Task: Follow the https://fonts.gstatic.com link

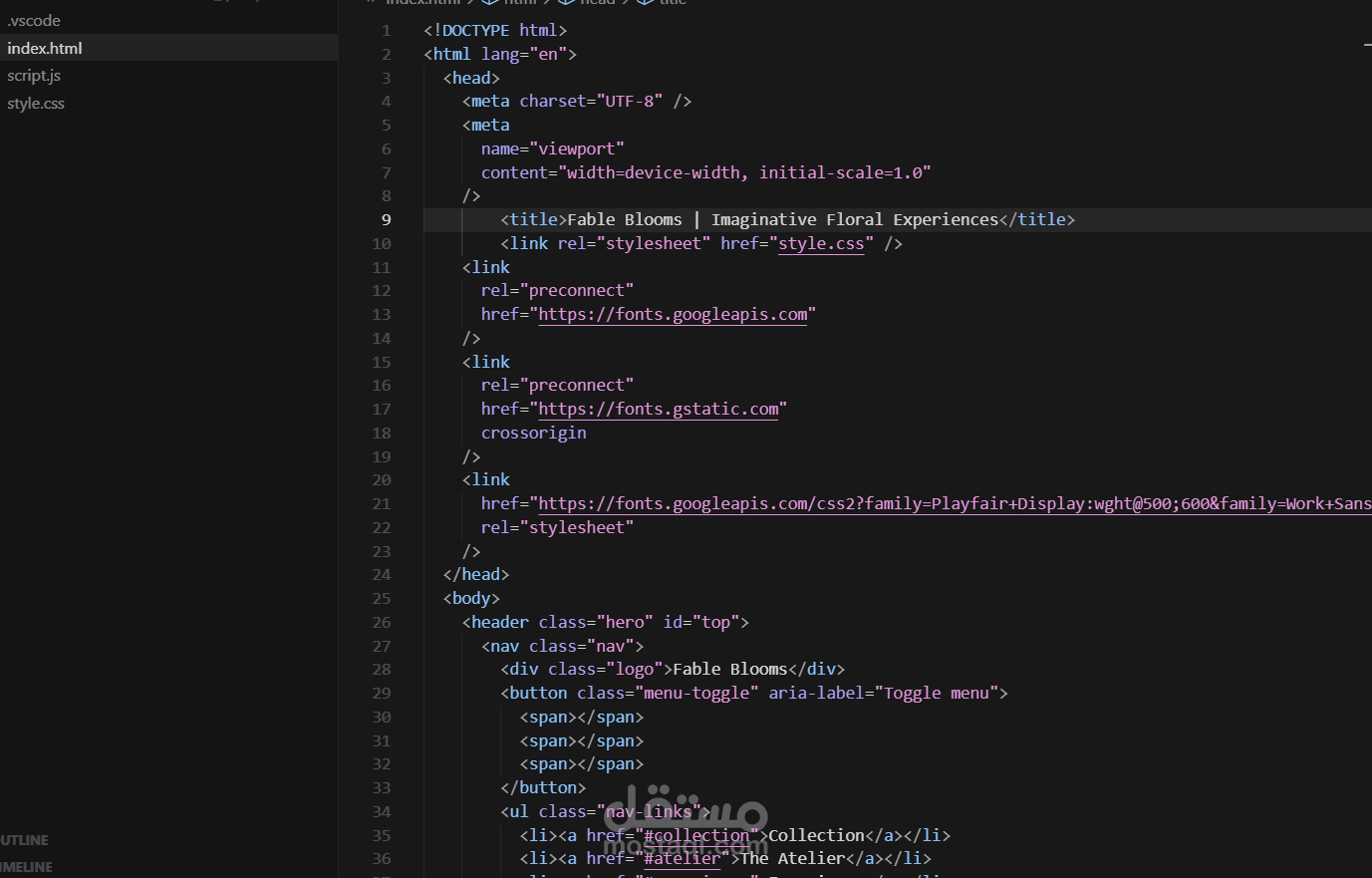Action: point(659,409)
